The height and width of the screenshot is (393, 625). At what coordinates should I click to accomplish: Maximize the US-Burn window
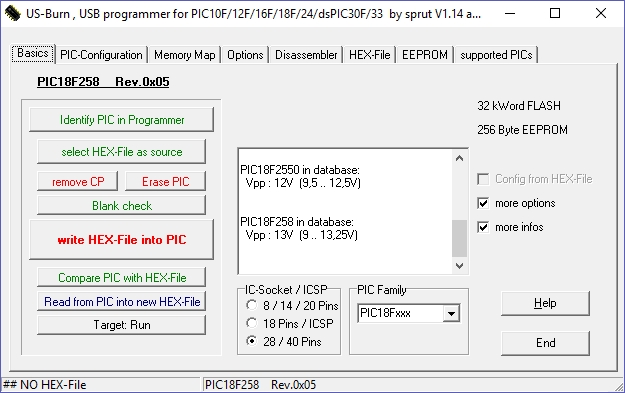click(x=555, y=14)
